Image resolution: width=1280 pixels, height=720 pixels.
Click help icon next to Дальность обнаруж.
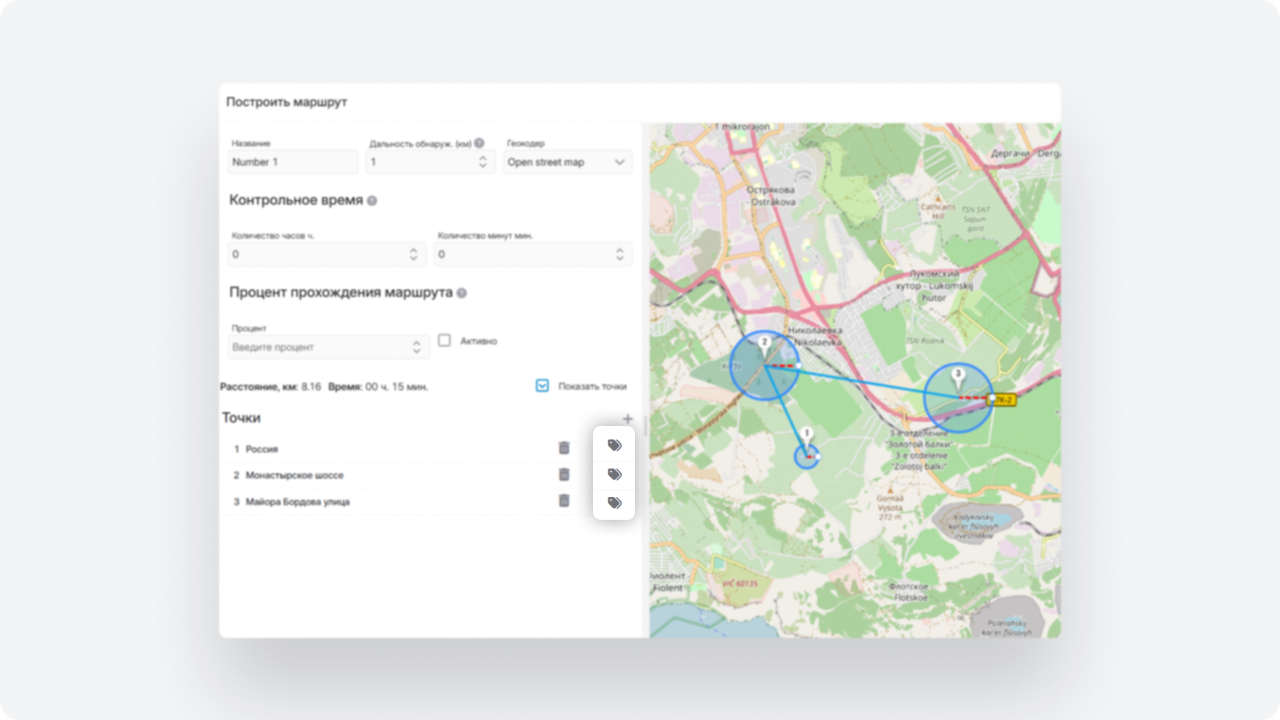(x=480, y=143)
